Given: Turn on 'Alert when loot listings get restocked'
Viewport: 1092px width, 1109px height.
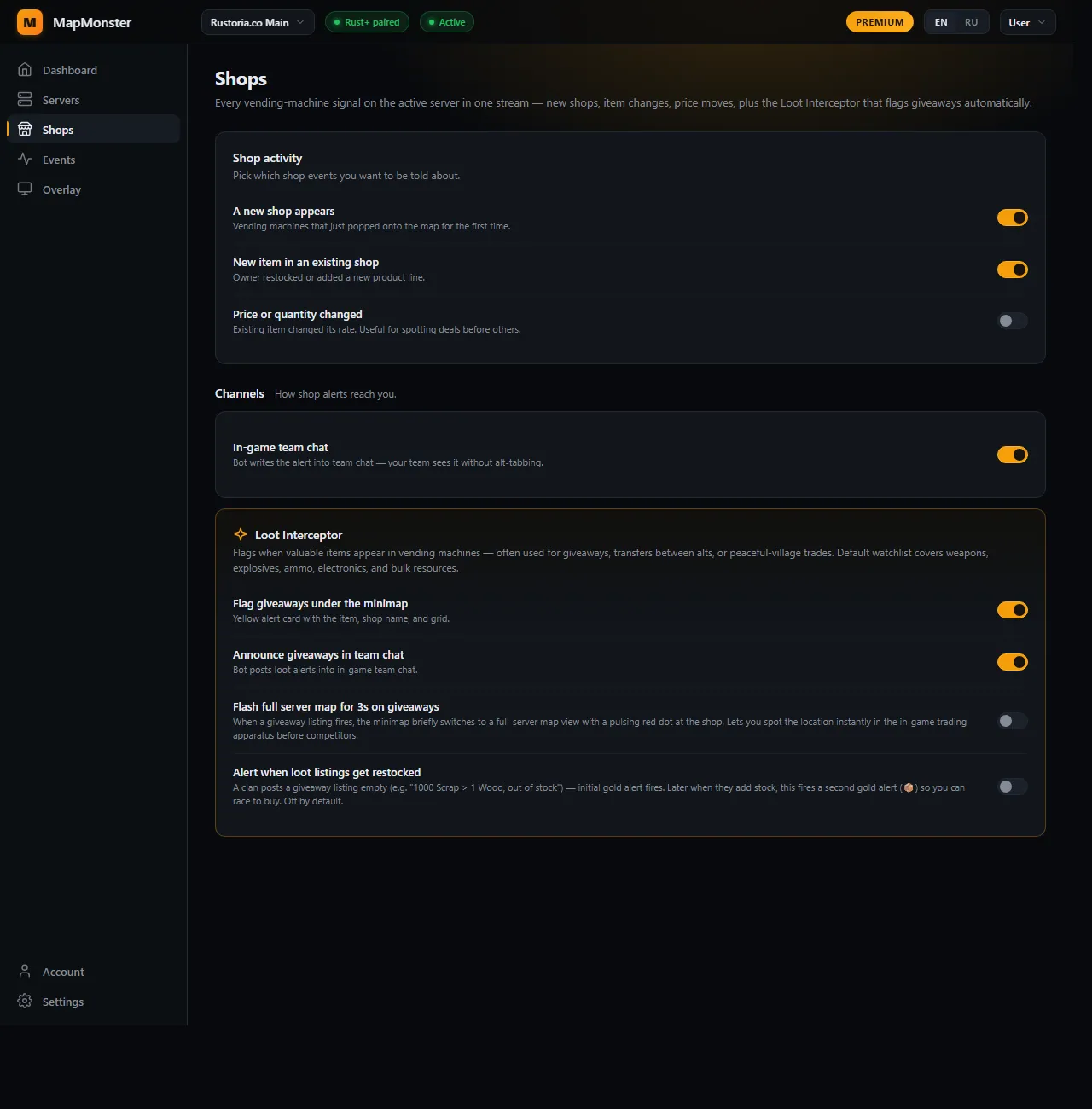Looking at the screenshot, I should 1013,787.
